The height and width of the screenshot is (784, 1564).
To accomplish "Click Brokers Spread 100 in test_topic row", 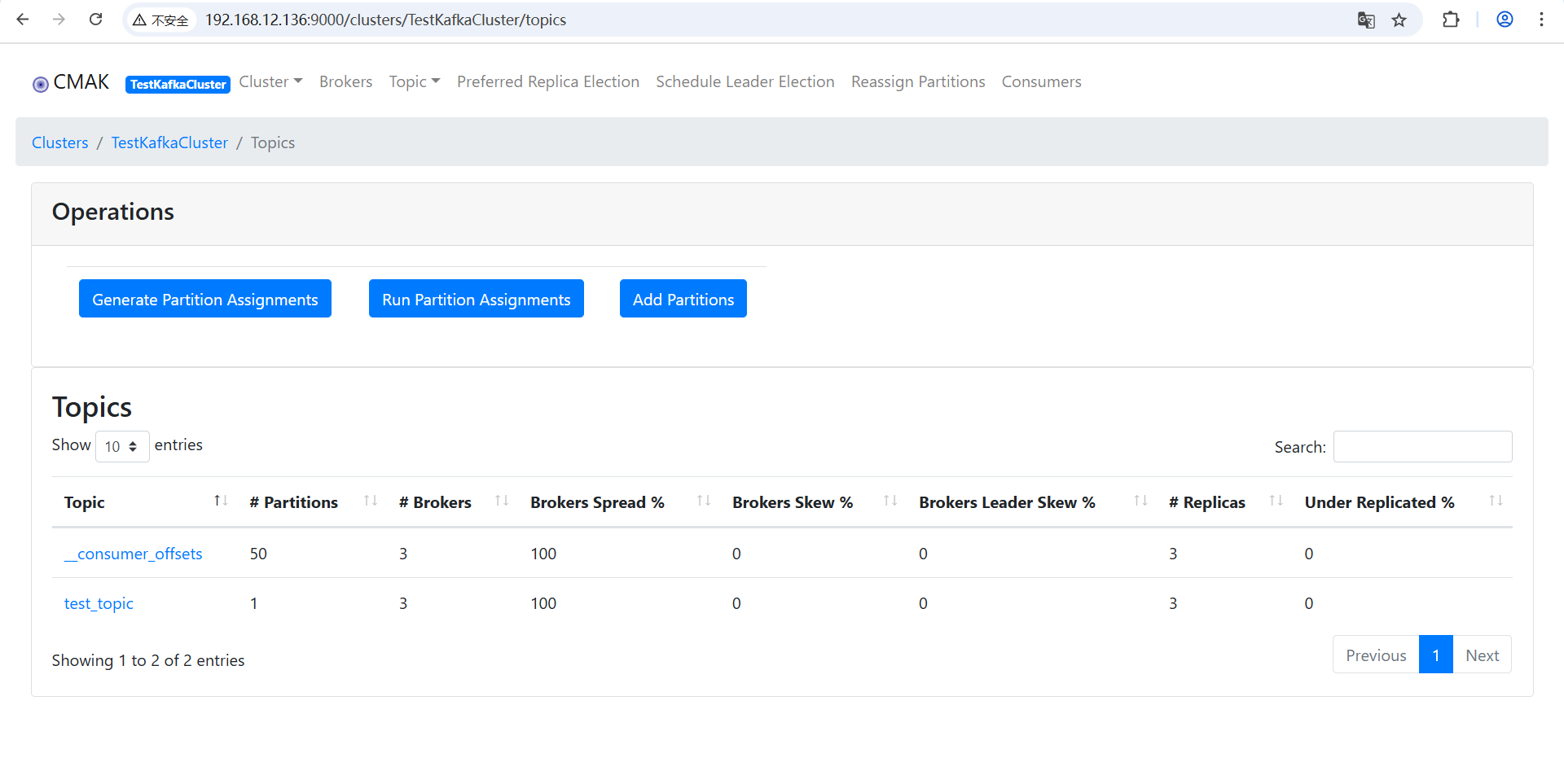I will coord(543,603).
